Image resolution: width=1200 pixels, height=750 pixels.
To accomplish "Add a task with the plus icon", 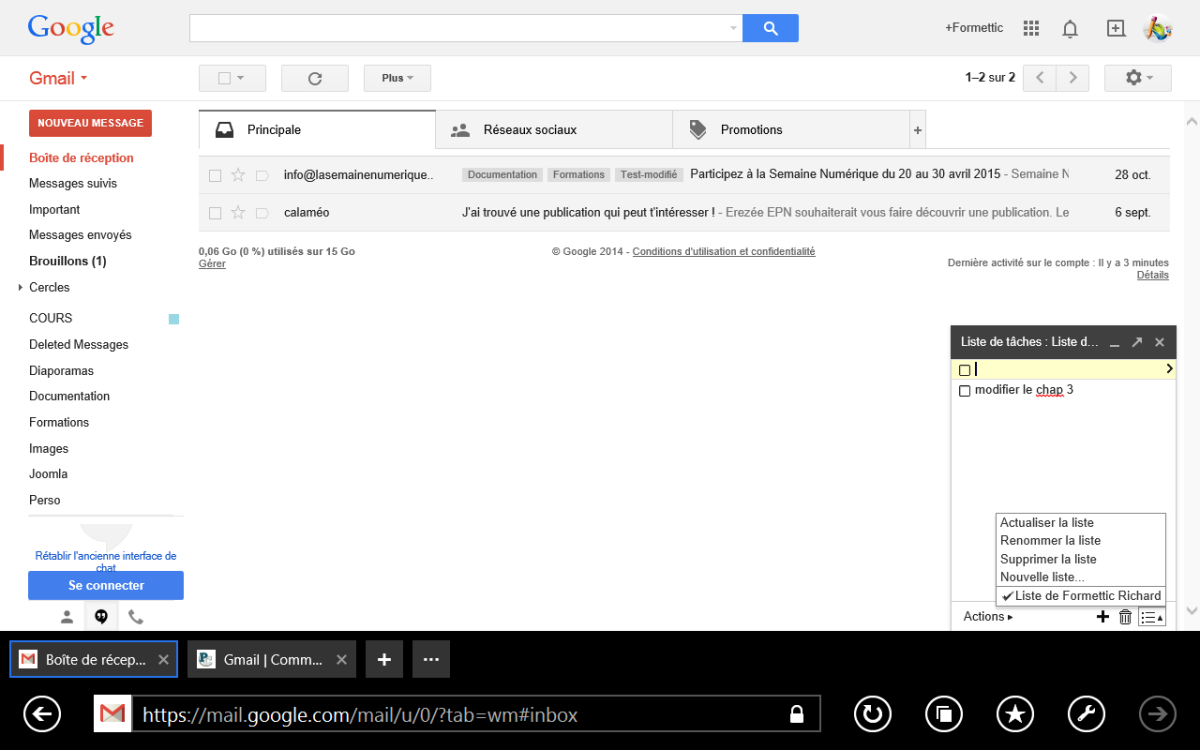I will click(x=1103, y=617).
